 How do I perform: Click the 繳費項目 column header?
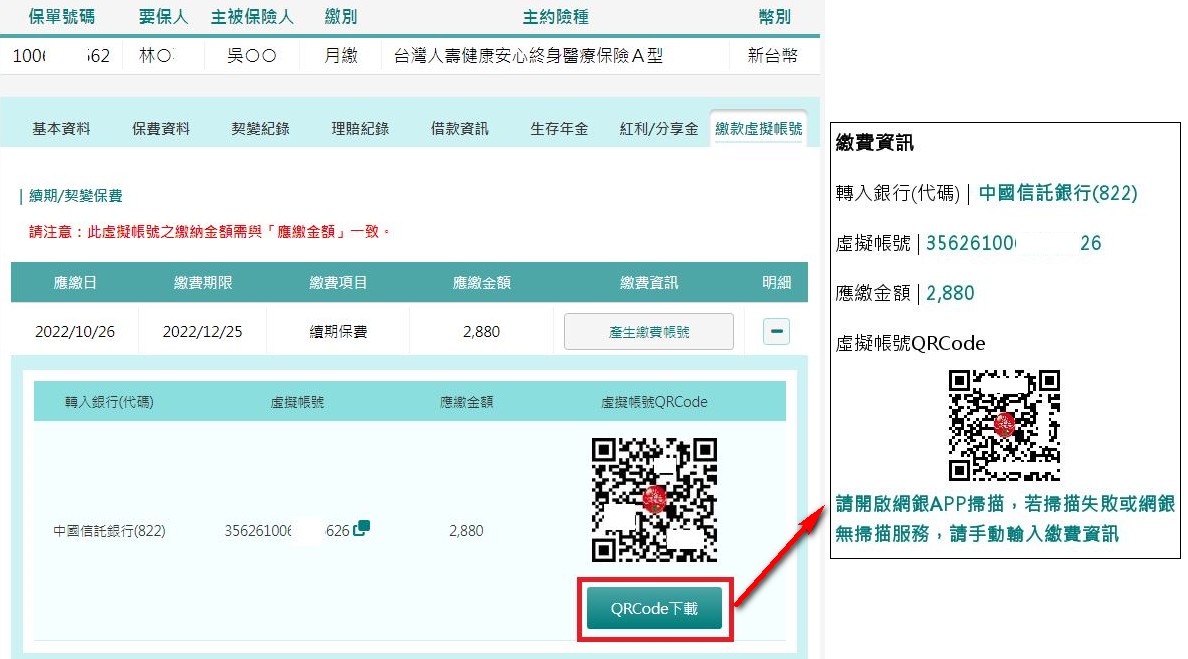(x=338, y=283)
